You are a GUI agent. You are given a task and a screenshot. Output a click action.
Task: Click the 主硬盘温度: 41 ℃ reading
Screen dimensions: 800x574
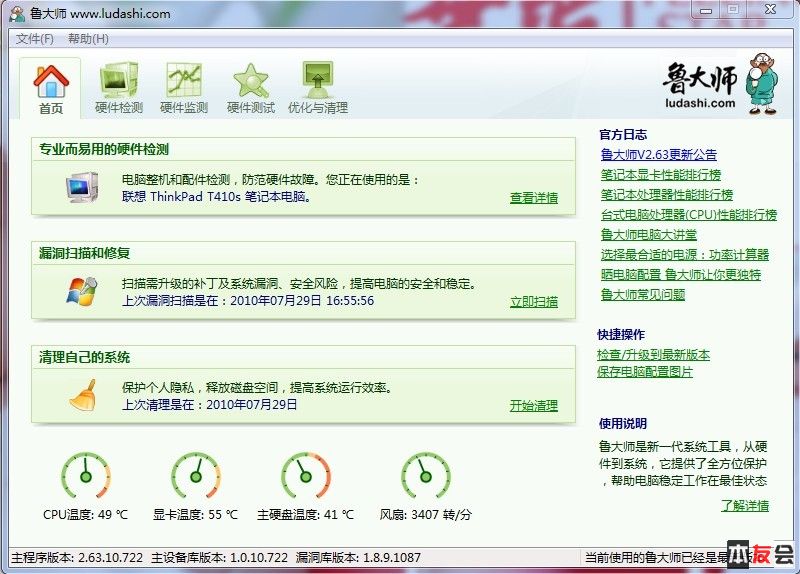pyautogui.click(x=306, y=514)
